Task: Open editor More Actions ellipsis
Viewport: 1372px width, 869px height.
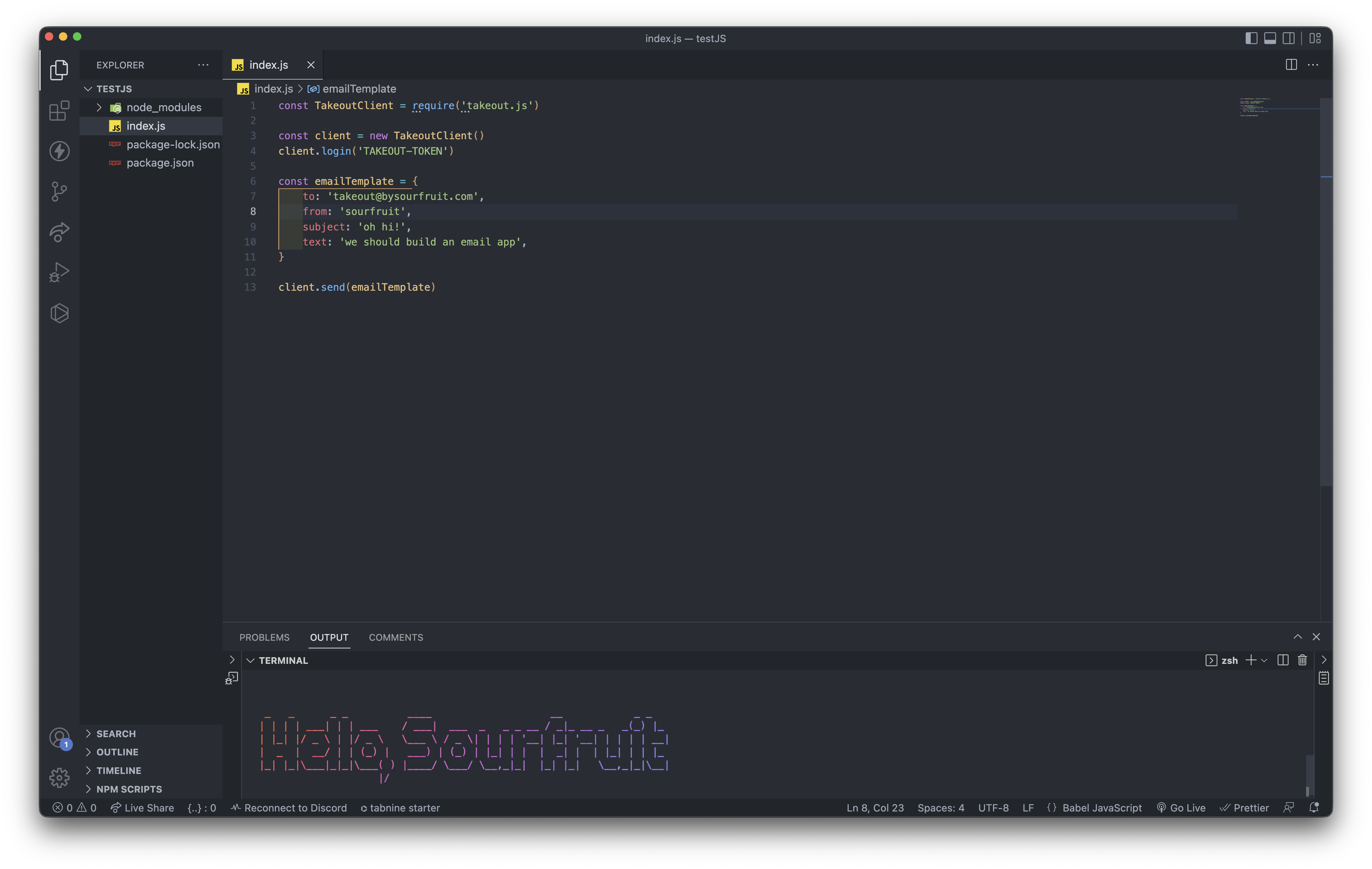Action: click(1313, 65)
